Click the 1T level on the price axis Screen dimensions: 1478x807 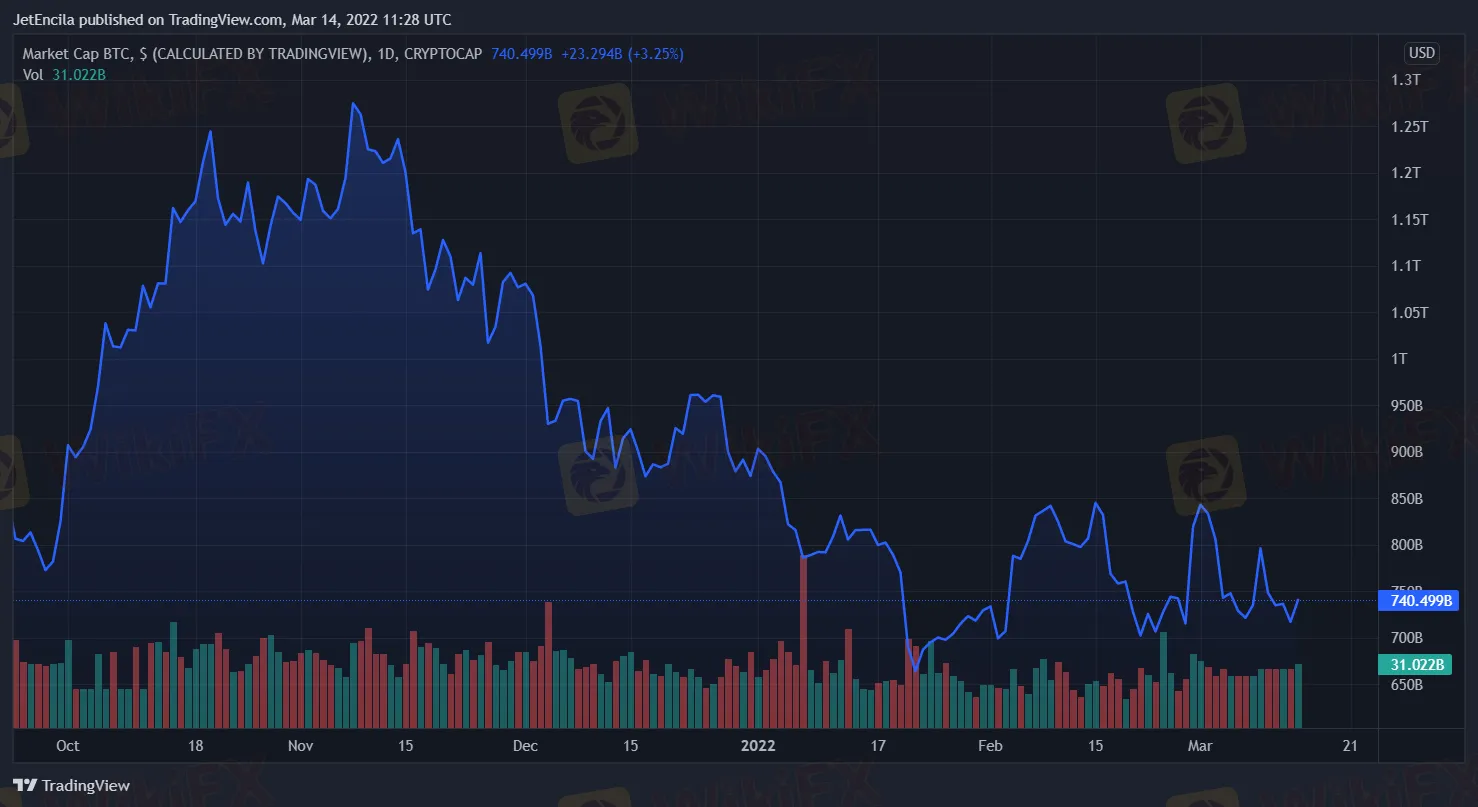coord(1400,359)
